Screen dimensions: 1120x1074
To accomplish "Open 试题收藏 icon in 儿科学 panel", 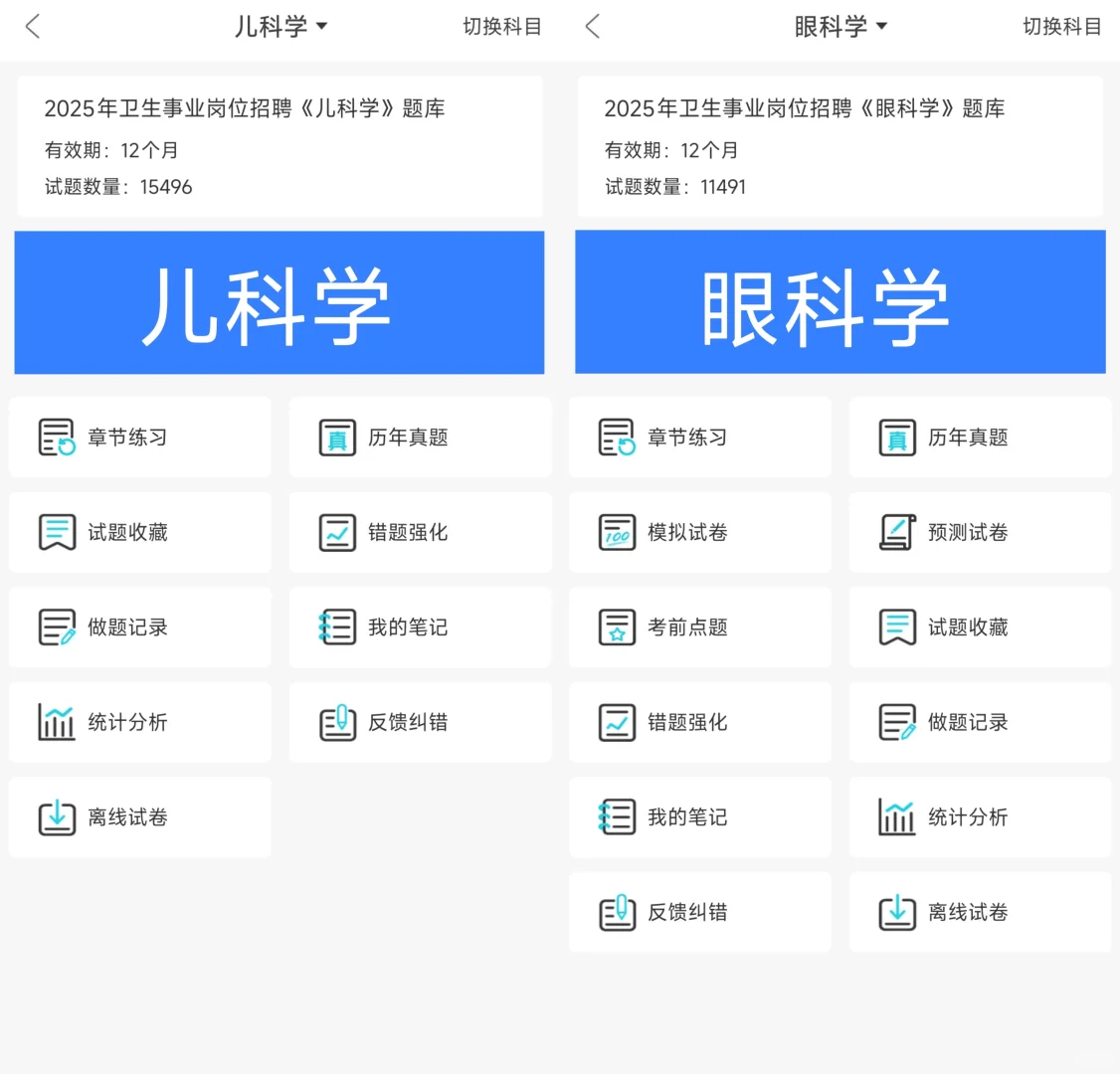I will 57,532.
